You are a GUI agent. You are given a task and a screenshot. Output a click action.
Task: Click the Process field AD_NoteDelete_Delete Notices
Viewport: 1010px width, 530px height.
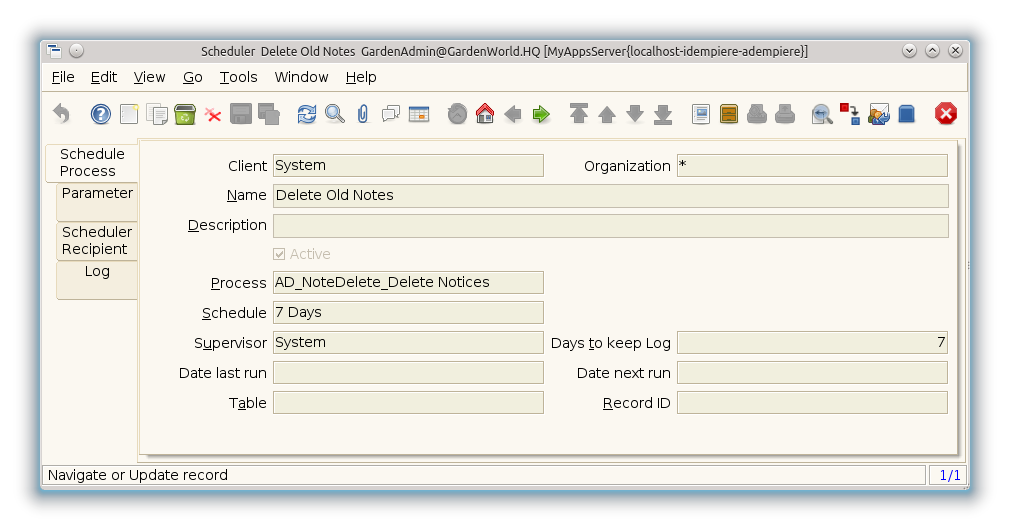(408, 283)
